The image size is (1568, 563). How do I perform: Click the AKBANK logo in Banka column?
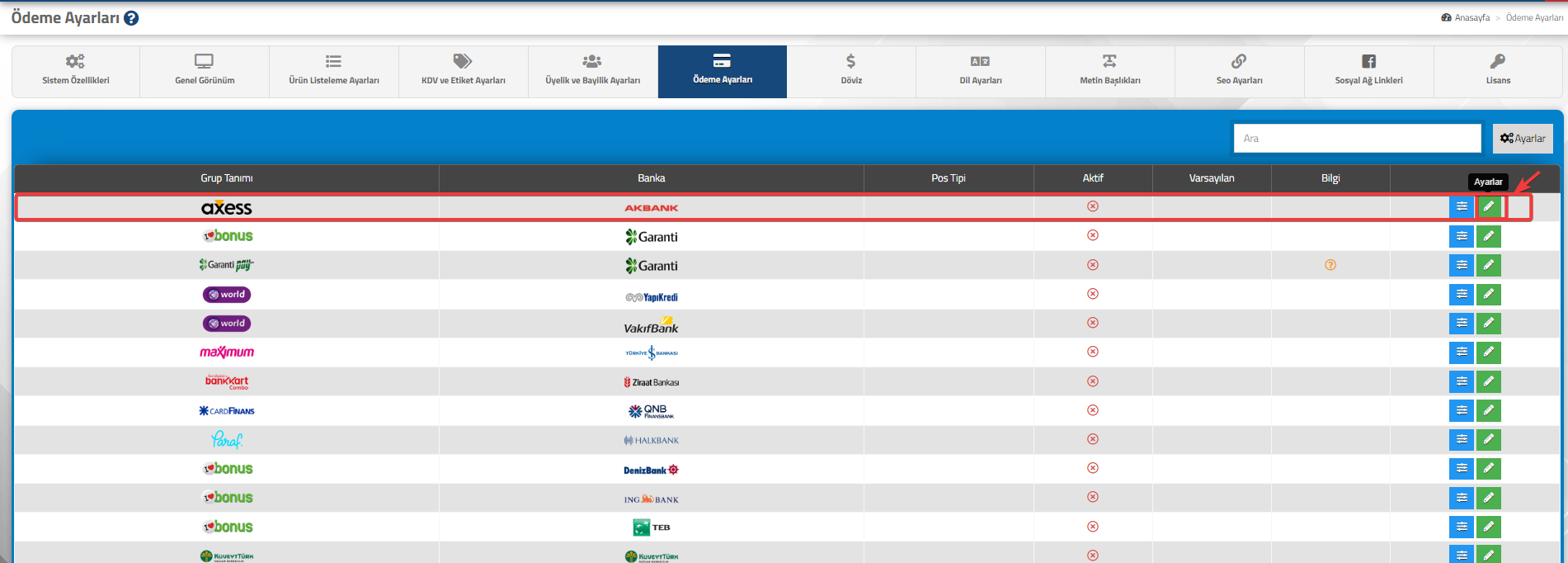(652, 208)
